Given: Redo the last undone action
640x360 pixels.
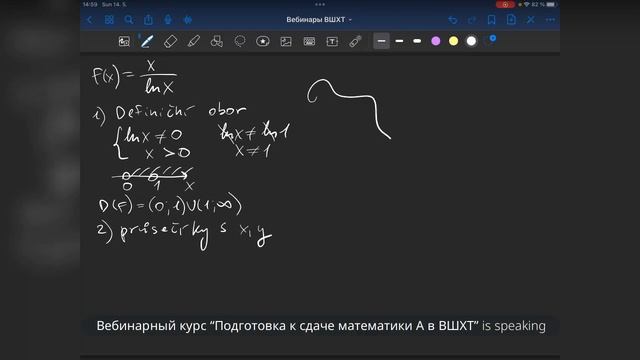Looking at the screenshot, I should 472,20.
